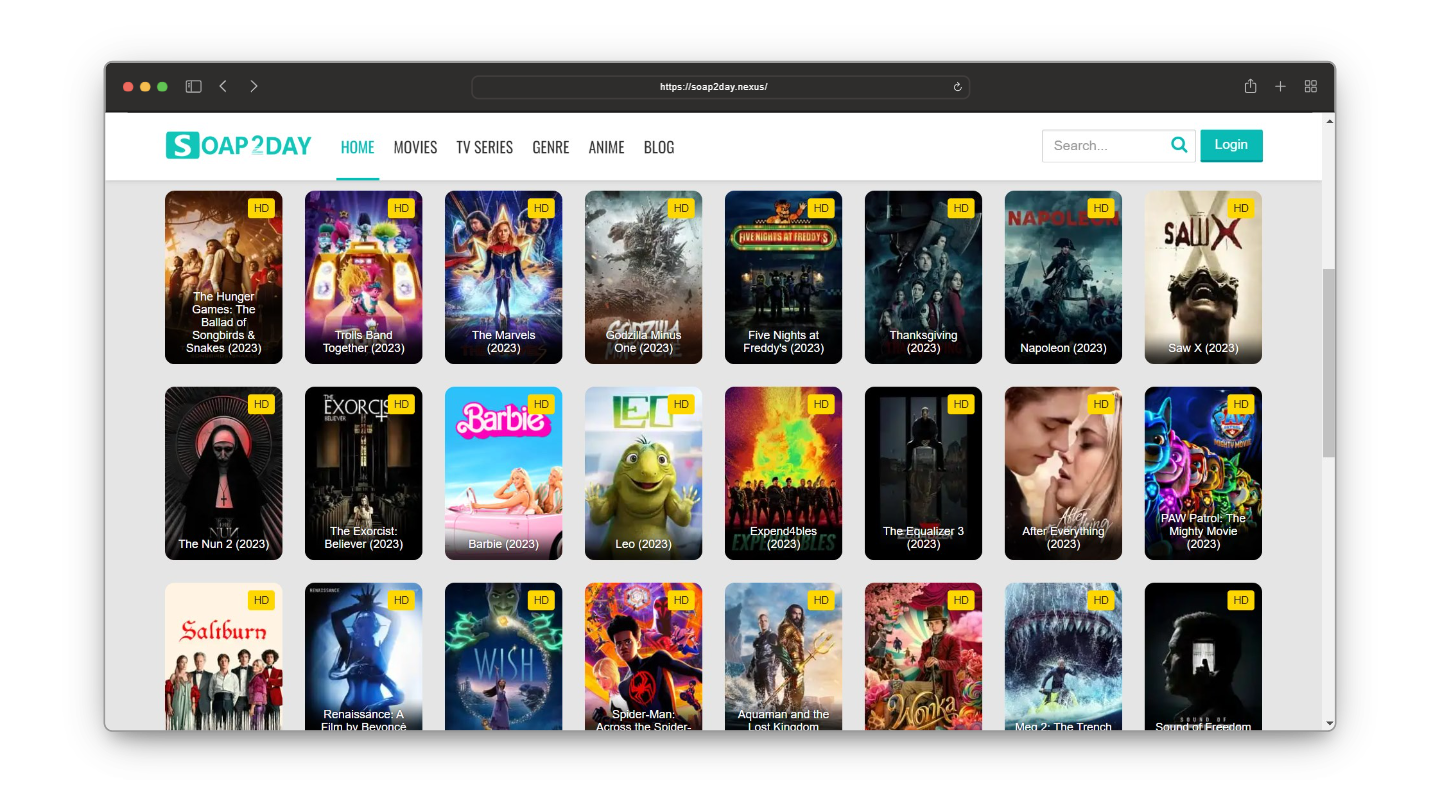1440x810 pixels.
Task: Click the Soap2Day logo
Action: point(239,146)
